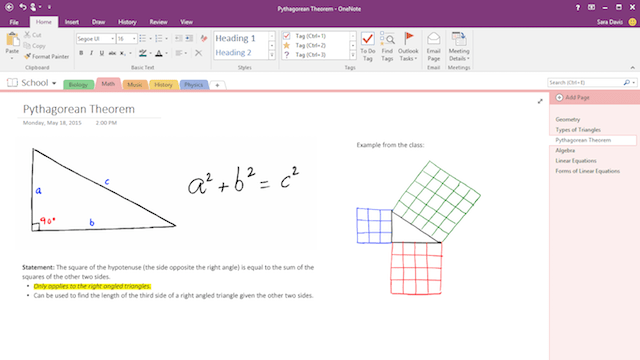
Task: Apply the Heading 1 style
Action: coord(236,38)
